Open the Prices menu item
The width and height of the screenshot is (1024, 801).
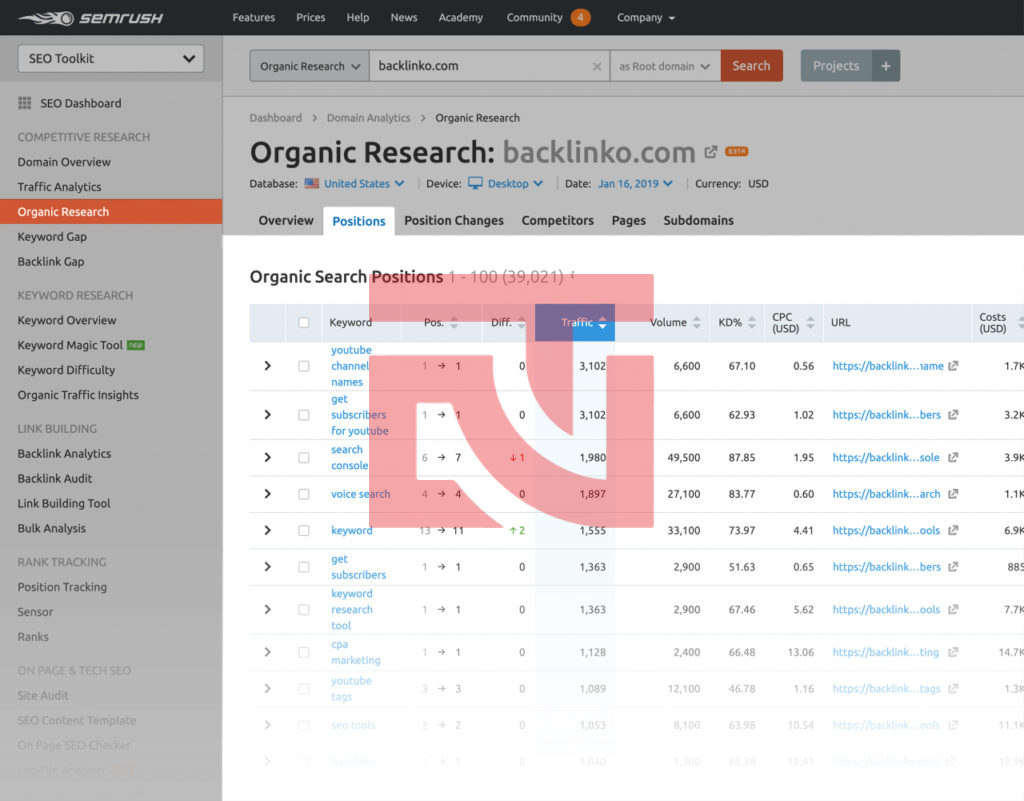(x=310, y=18)
